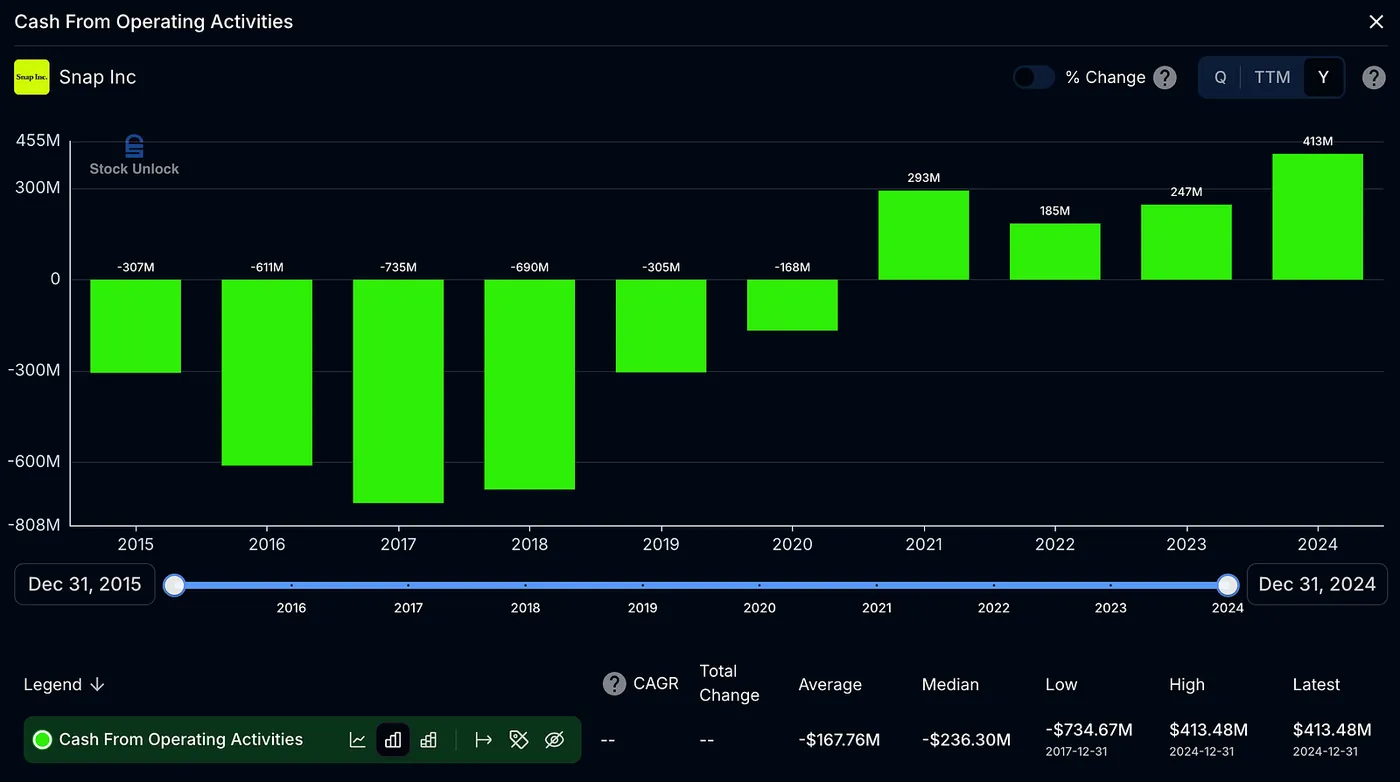Click the Snap Inc company name
The width and height of the screenshot is (1400, 782).
tap(98, 77)
